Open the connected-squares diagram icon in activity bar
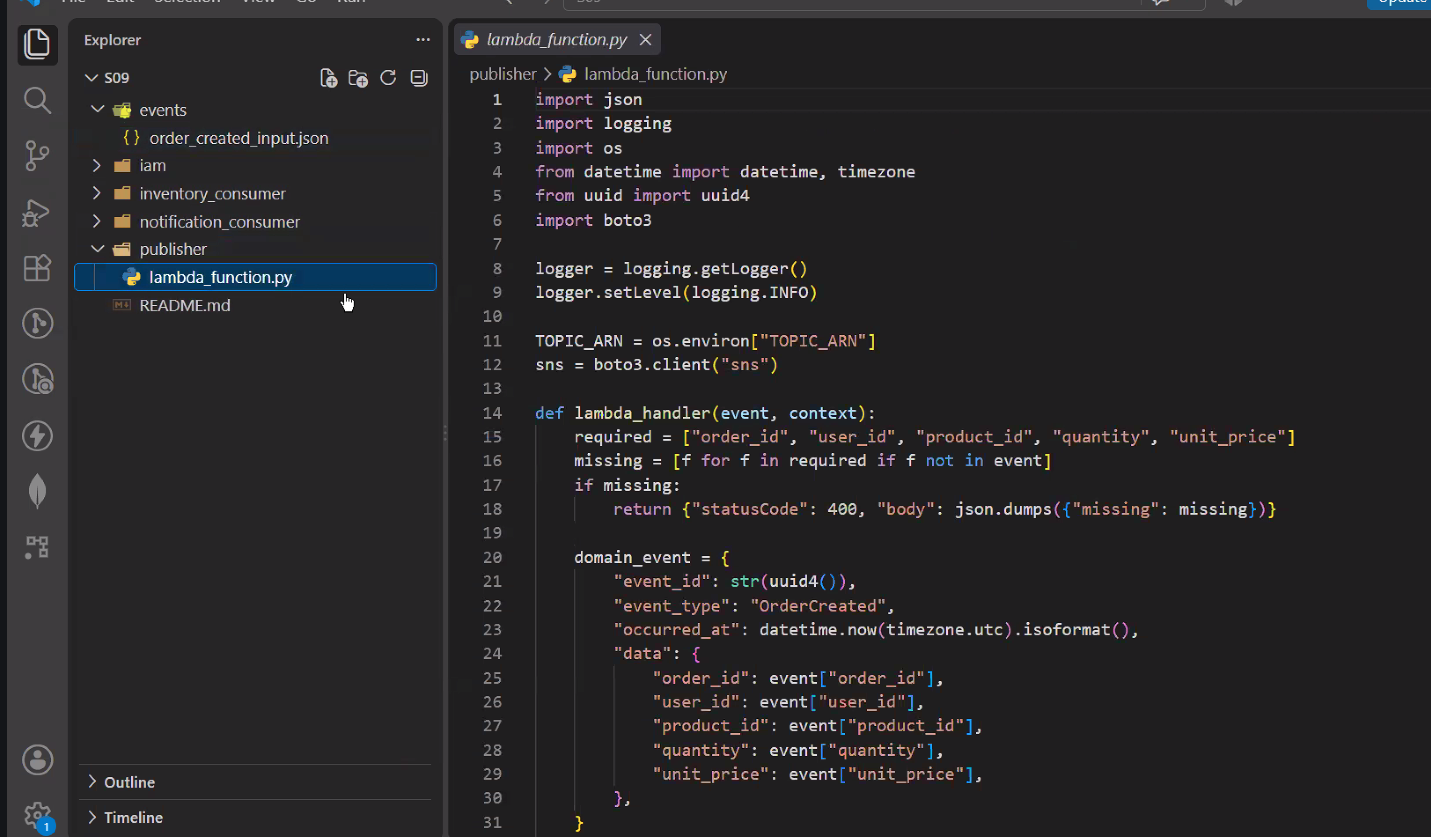Screen dimensions: 1431x837 point(37,547)
